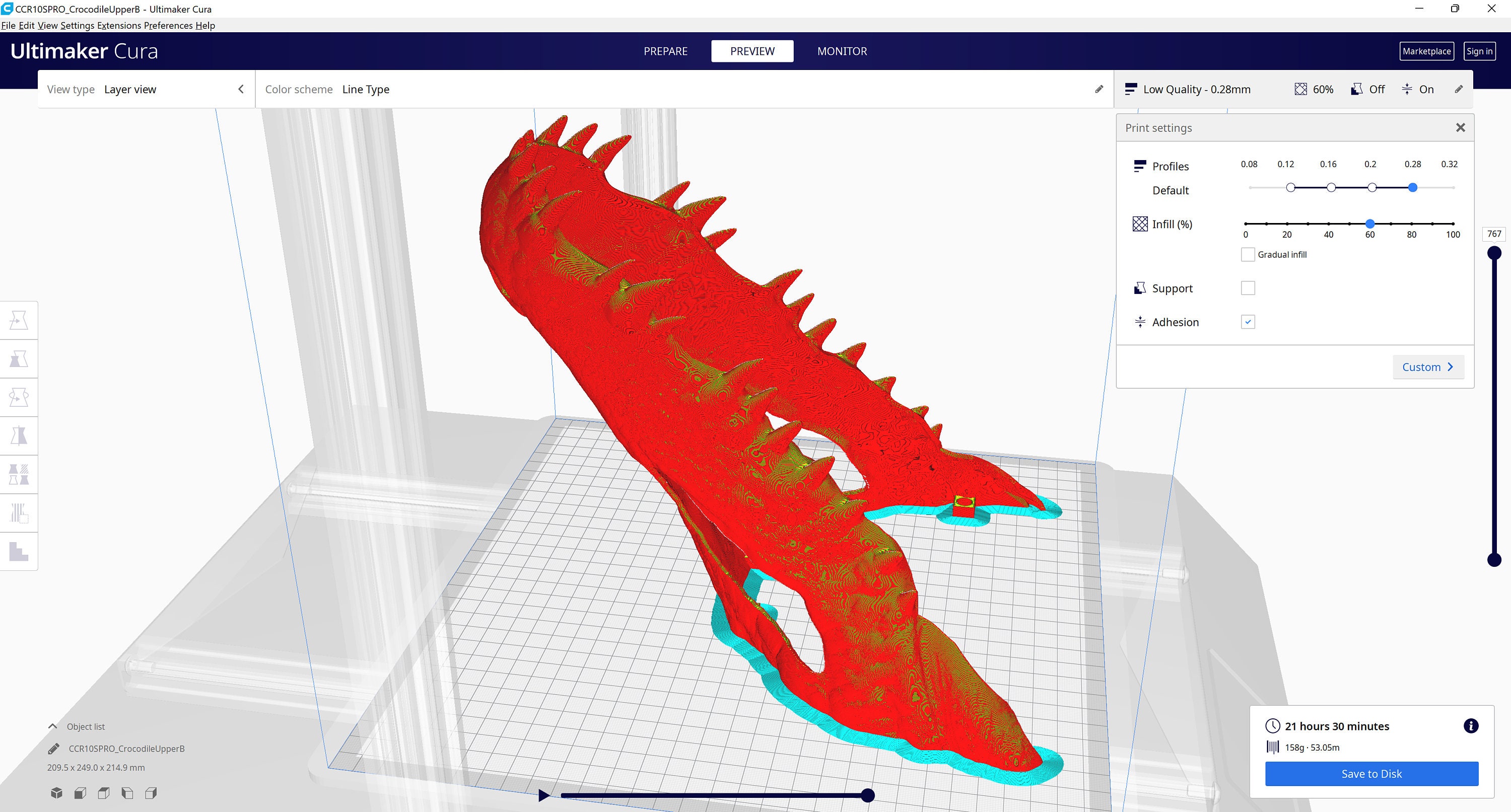Screen dimensions: 1511x812
Task: Select the 0.28 profile radio point
Action: tap(1412, 188)
